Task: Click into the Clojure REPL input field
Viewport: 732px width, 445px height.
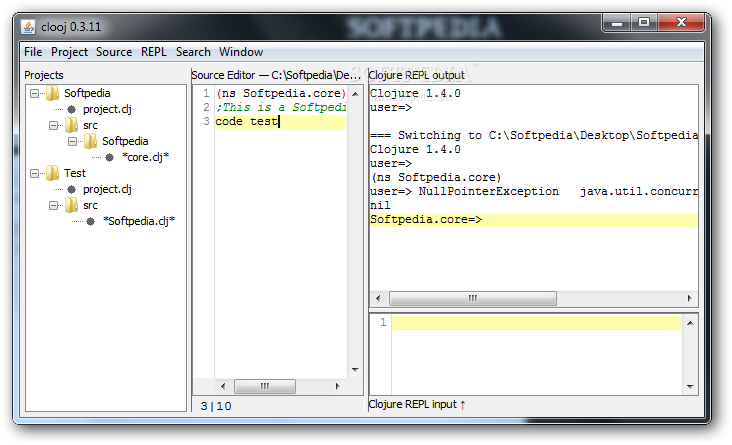Action: click(x=536, y=355)
